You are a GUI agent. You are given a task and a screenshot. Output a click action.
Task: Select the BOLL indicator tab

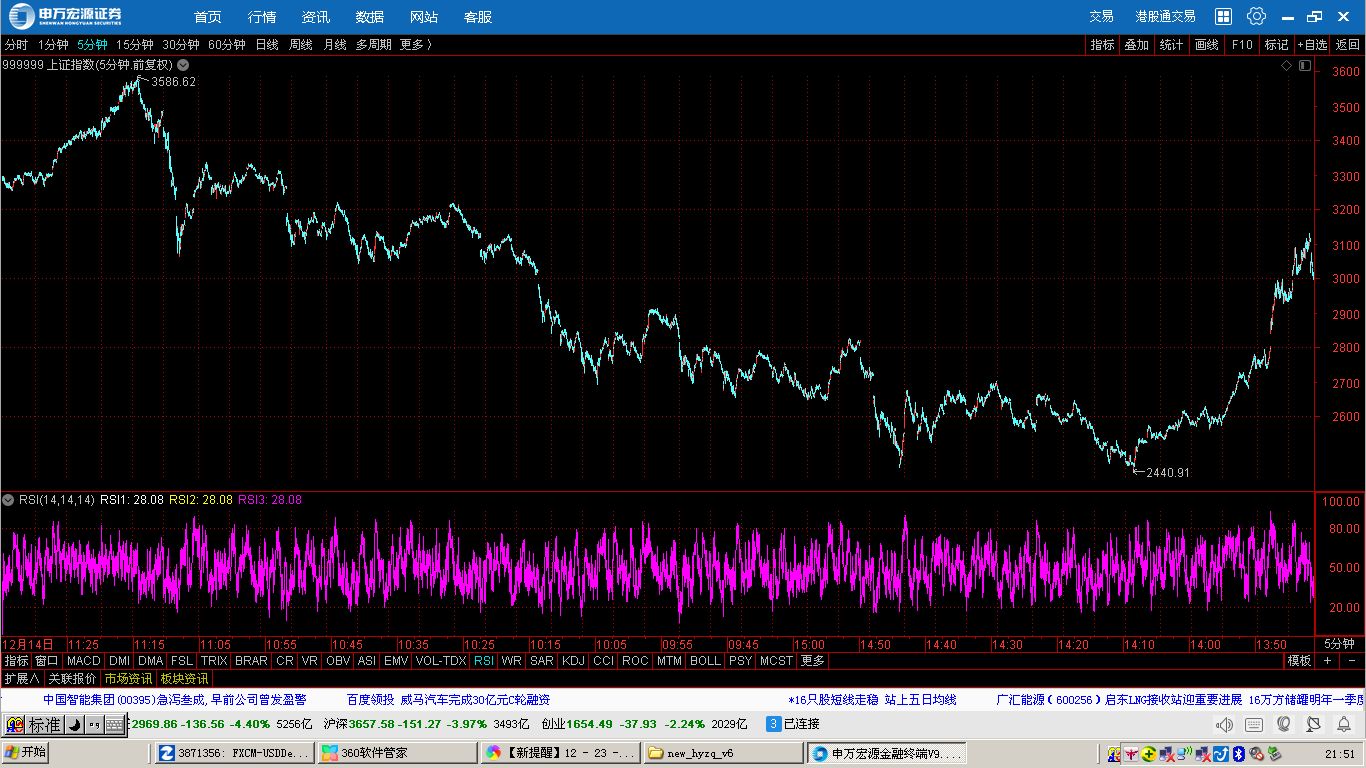point(705,660)
